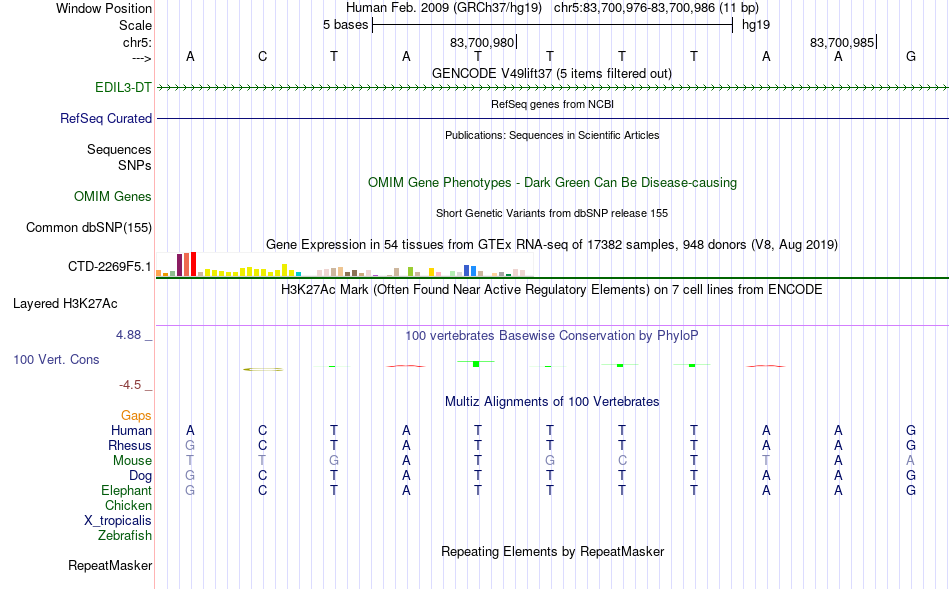Open the RefSeq Curated track label
Viewport: 950px width, 589px height.
105,118
